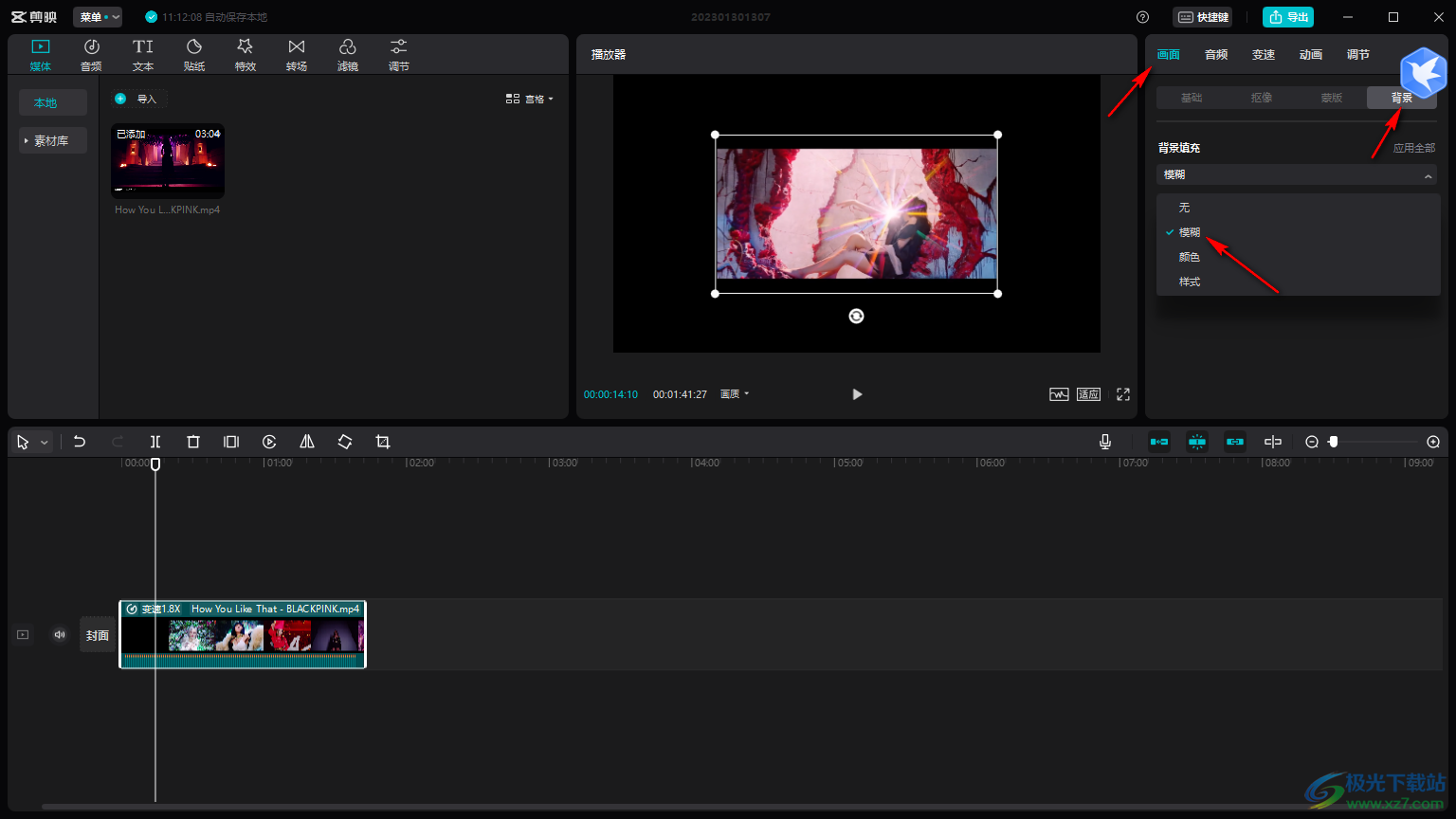The image size is (1456, 819).
Task: Click the 适应 fit button in player
Action: [1088, 394]
